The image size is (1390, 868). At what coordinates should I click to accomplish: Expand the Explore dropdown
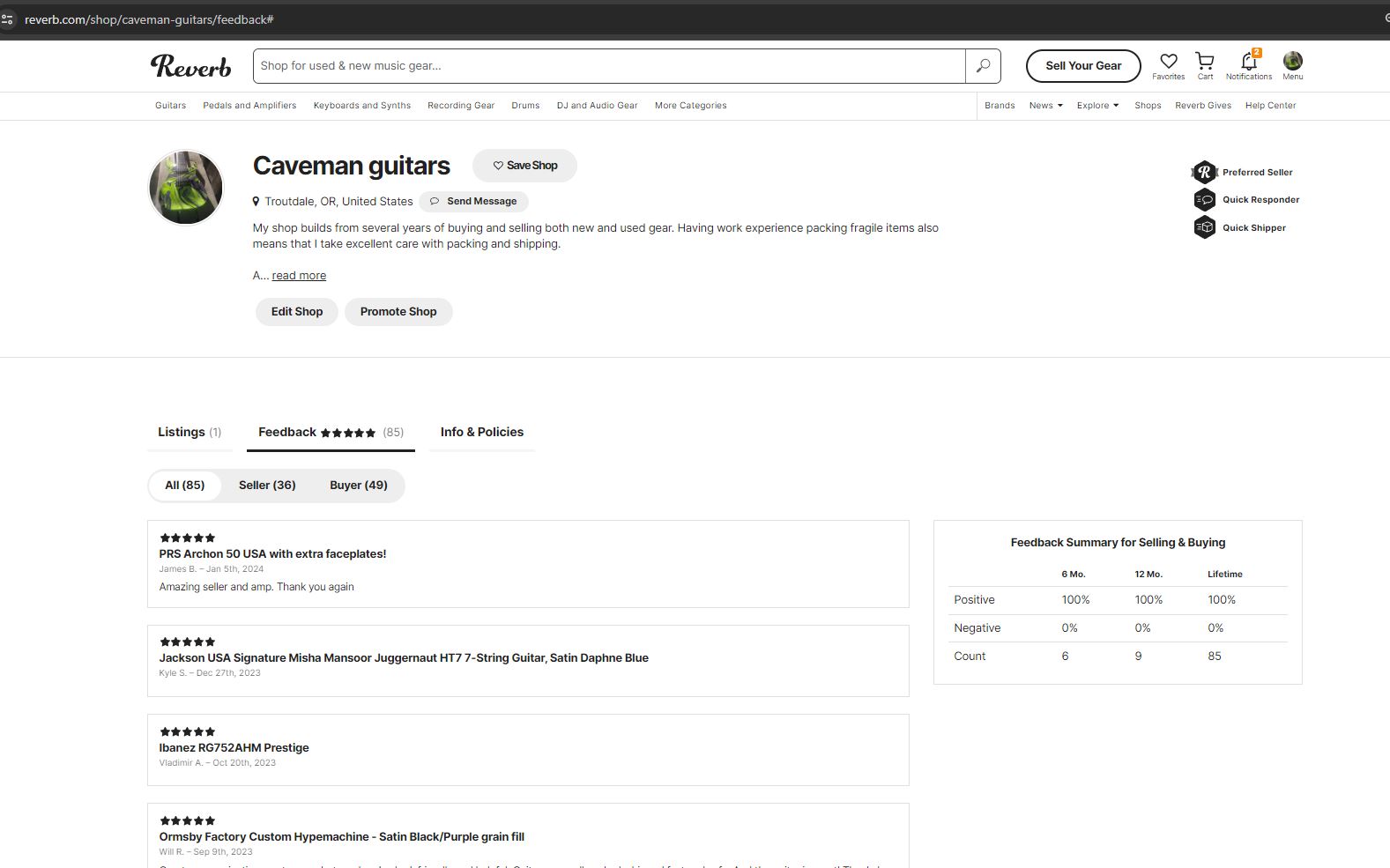point(1097,106)
